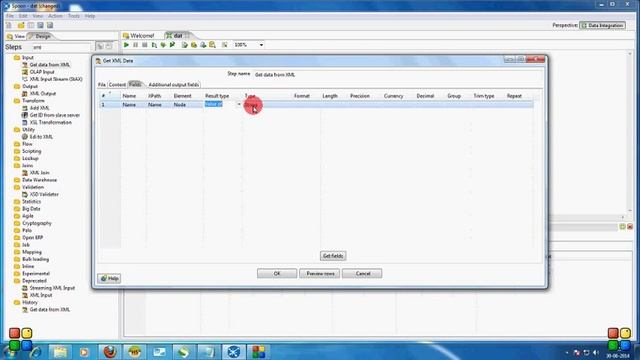
Task: Click the Get fields button
Action: [333, 256]
